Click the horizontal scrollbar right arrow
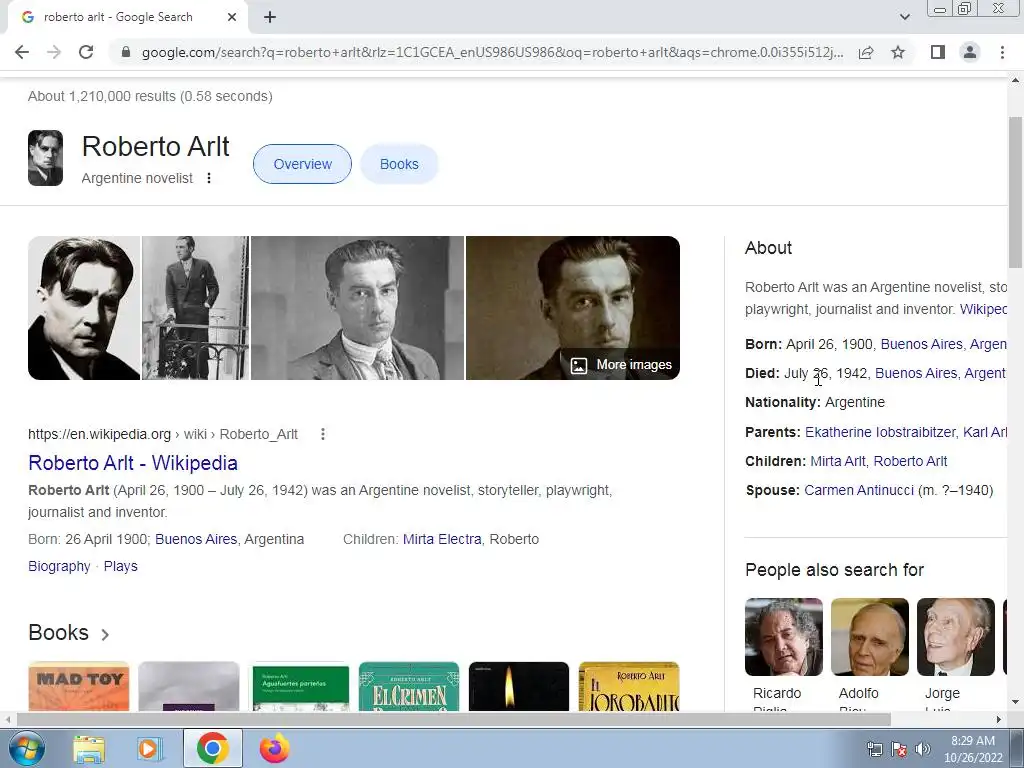This screenshot has height=768, width=1024. (999, 719)
